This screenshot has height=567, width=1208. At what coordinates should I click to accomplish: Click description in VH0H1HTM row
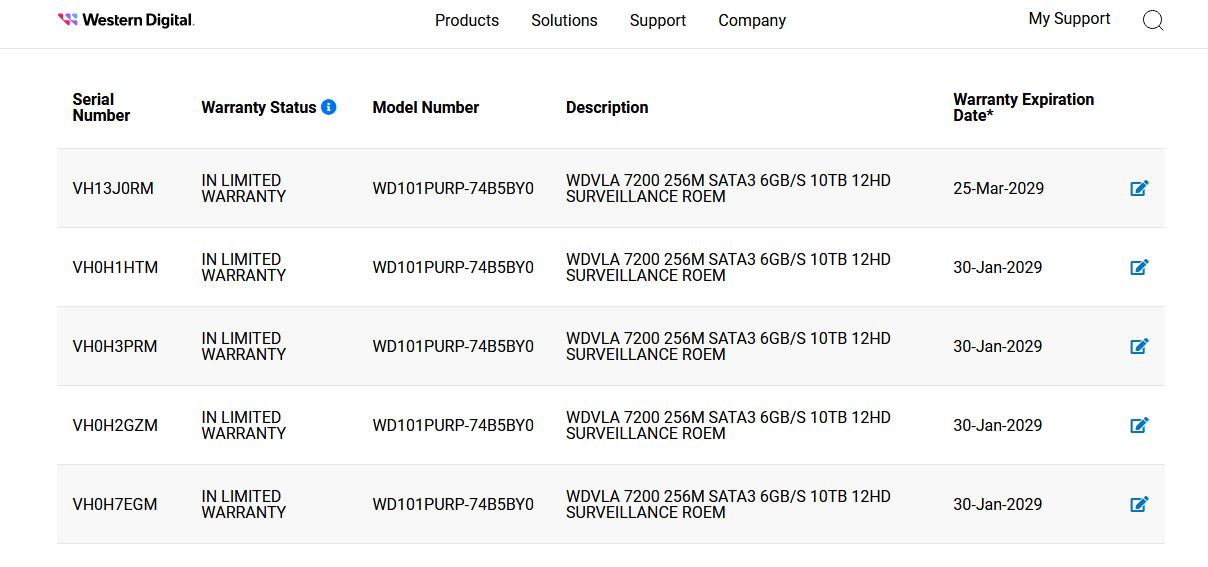pos(728,267)
